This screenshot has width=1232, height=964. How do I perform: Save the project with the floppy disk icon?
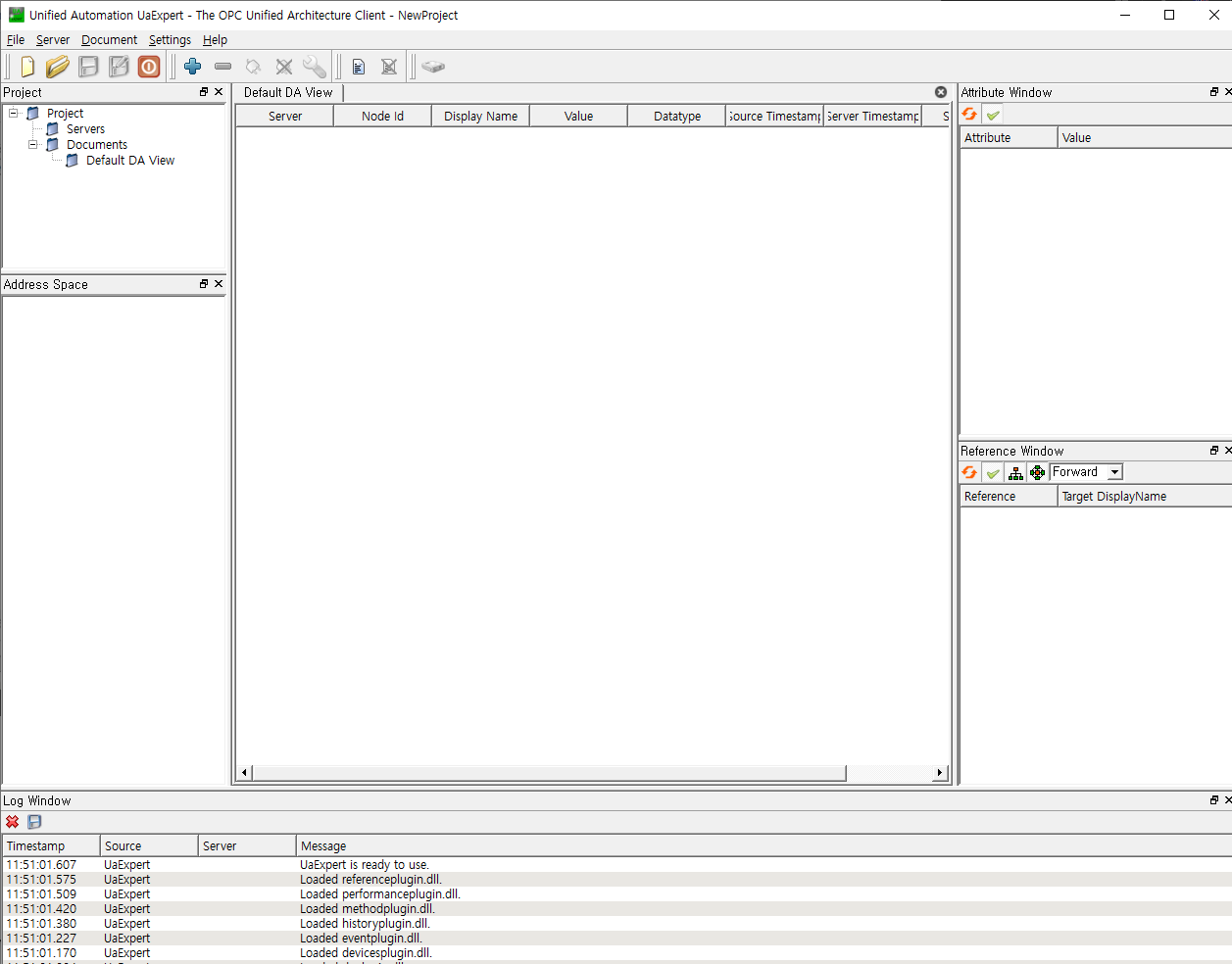pos(88,67)
